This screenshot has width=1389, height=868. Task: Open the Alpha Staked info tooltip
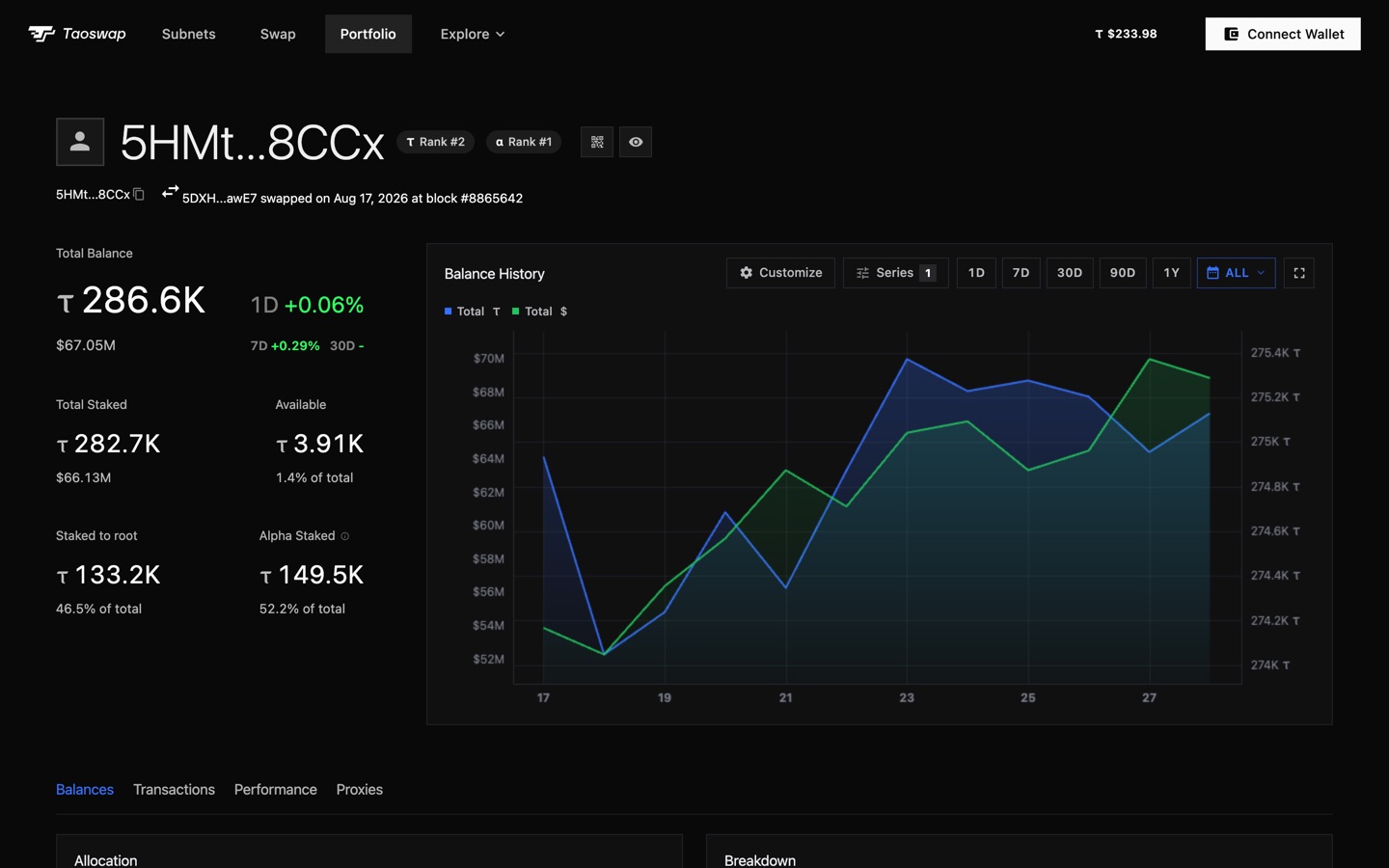344,536
